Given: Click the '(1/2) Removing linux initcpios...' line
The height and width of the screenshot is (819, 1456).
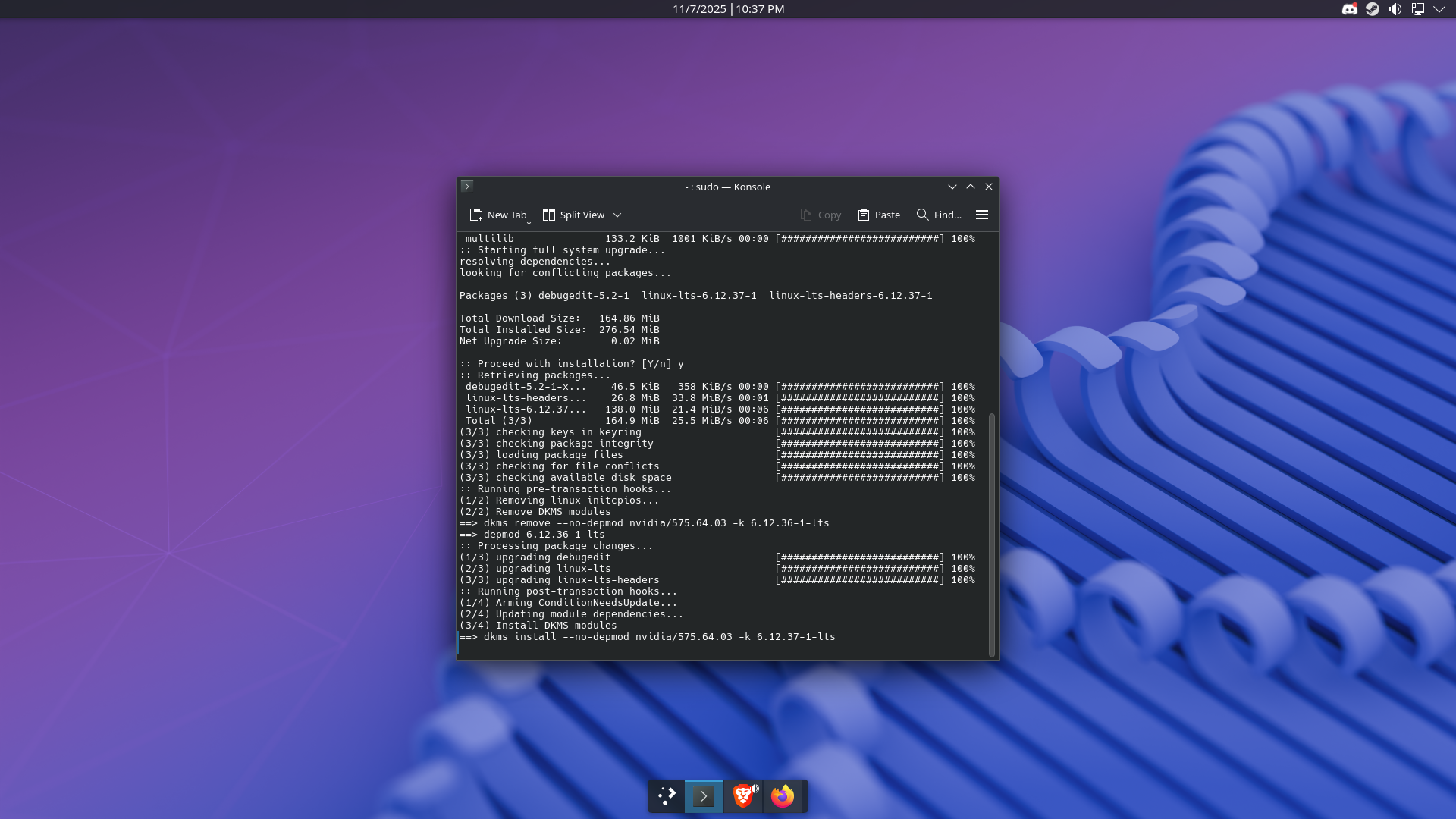Looking at the screenshot, I should [x=560, y=500].
